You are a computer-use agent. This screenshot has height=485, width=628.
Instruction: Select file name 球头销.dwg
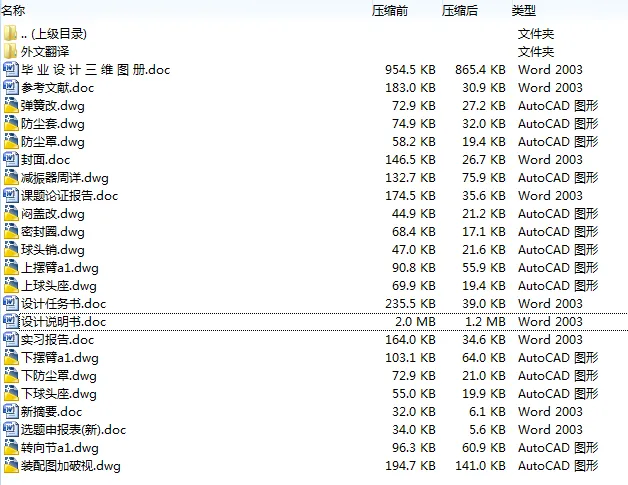(53, 250)
